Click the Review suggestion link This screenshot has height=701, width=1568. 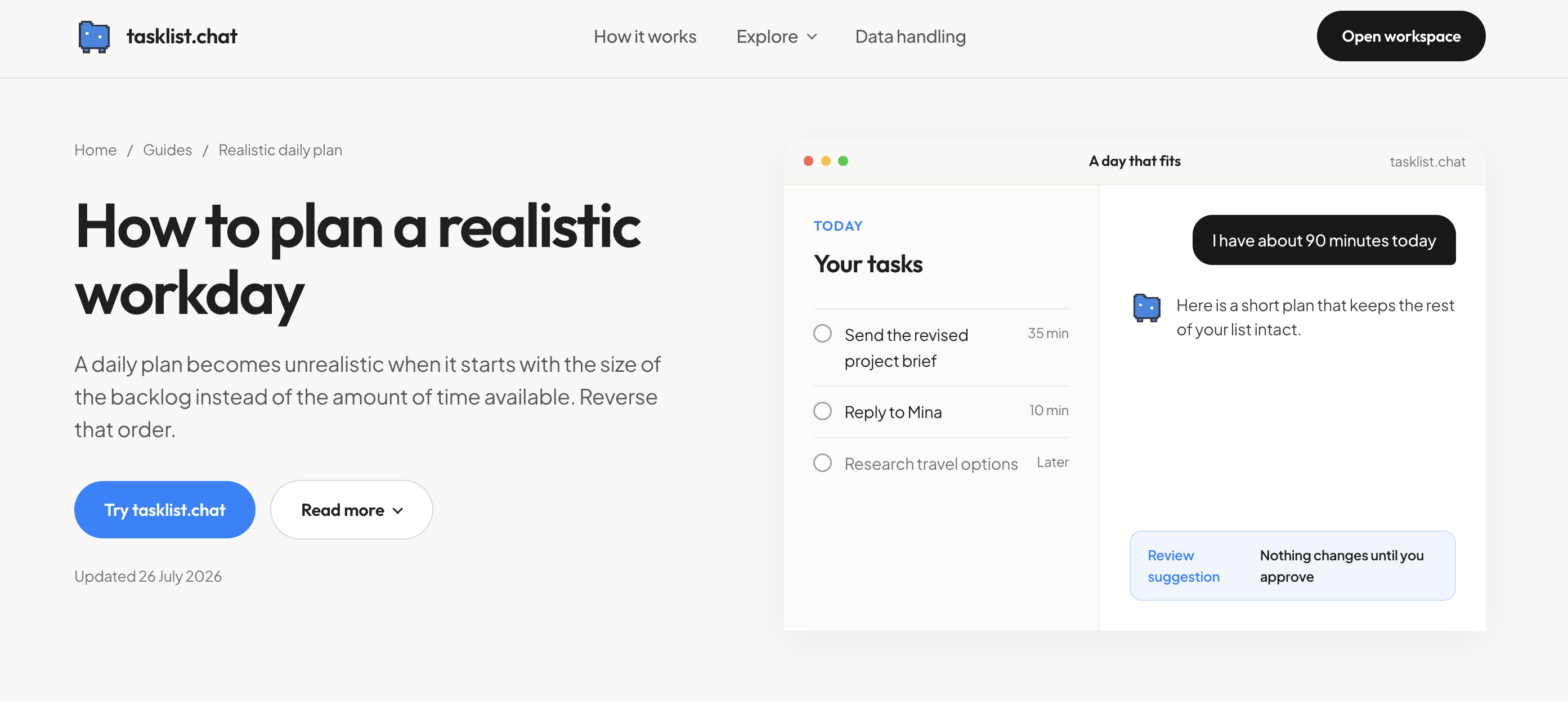coord(1183,566)
